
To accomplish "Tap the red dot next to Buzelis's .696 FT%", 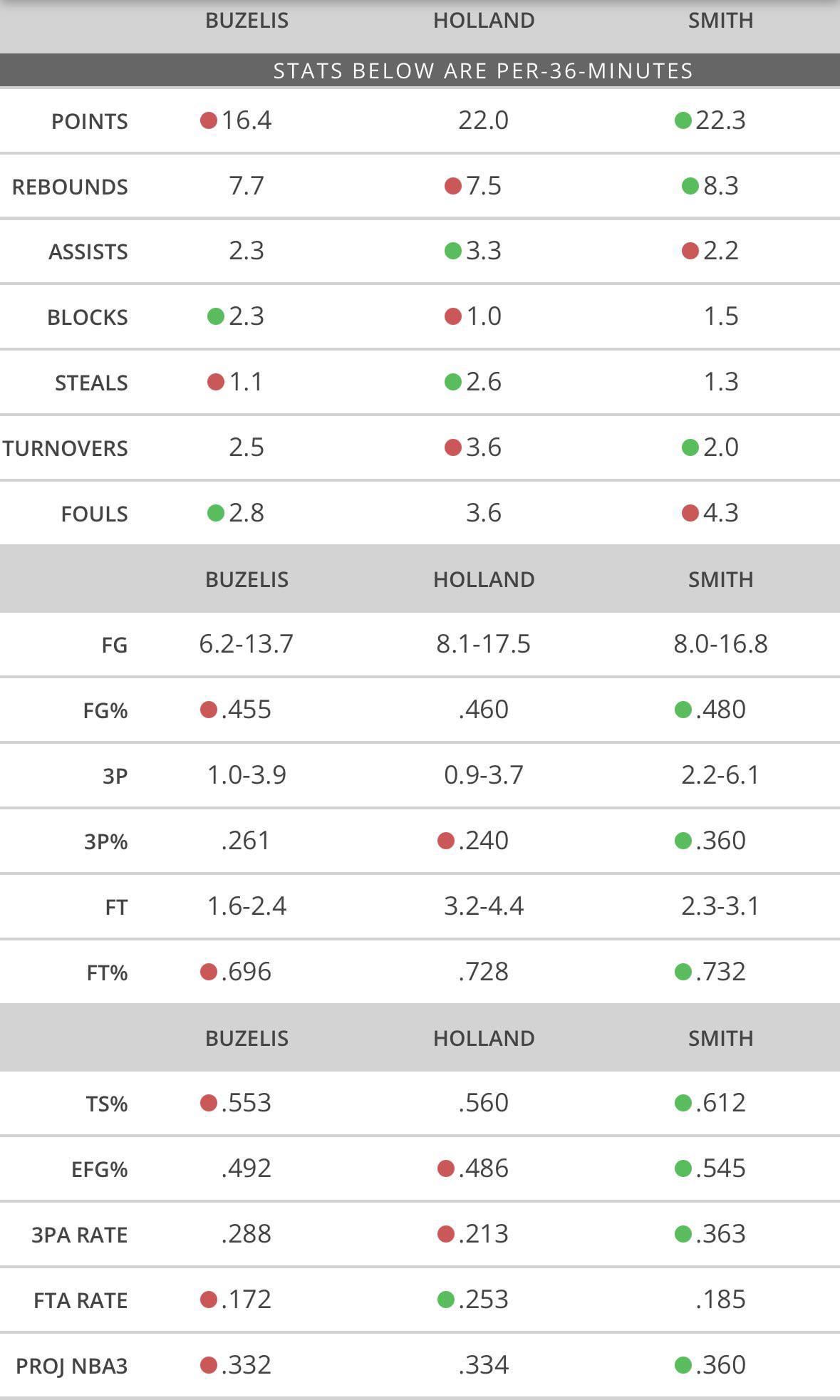I will click(209, 972).
